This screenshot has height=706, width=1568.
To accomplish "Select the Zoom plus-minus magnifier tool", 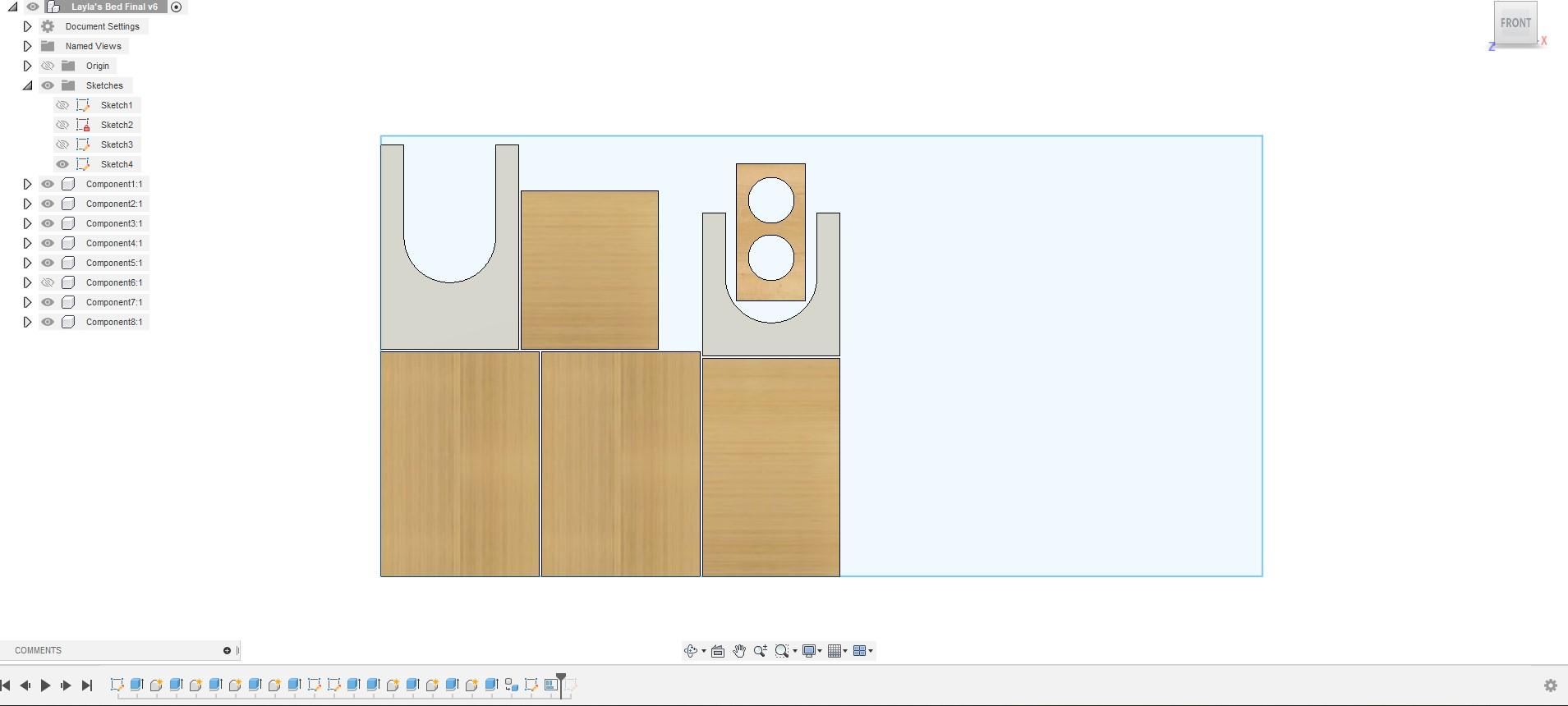I will tap(761, 651).
